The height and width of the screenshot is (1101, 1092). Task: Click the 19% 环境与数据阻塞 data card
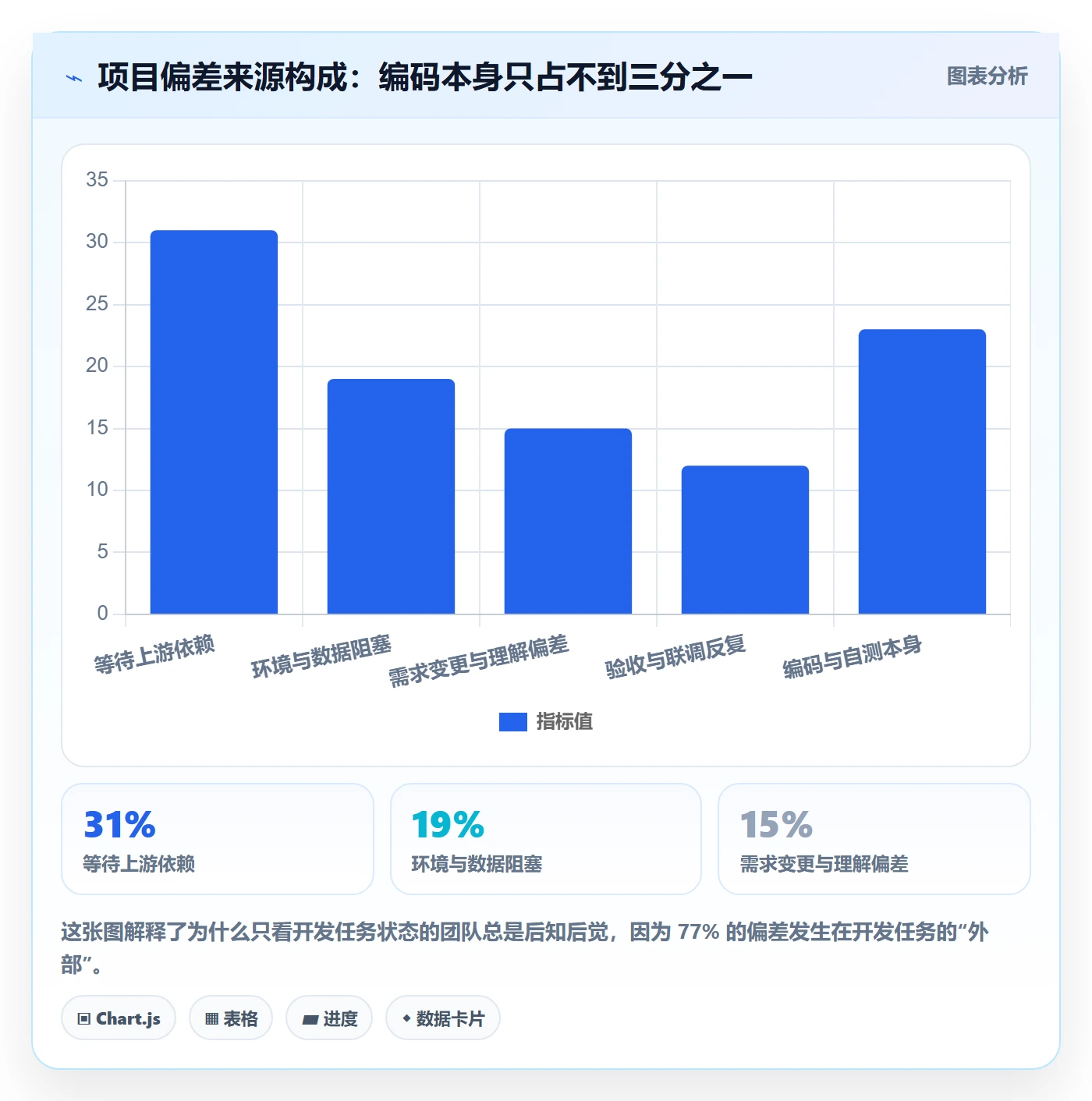(546, 839)
